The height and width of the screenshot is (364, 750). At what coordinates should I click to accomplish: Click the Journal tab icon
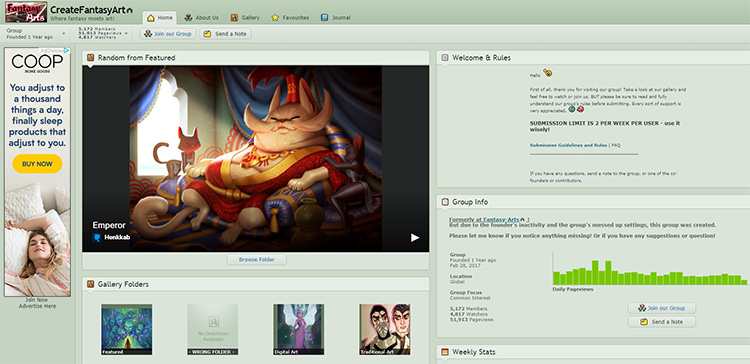coord(325,18)
